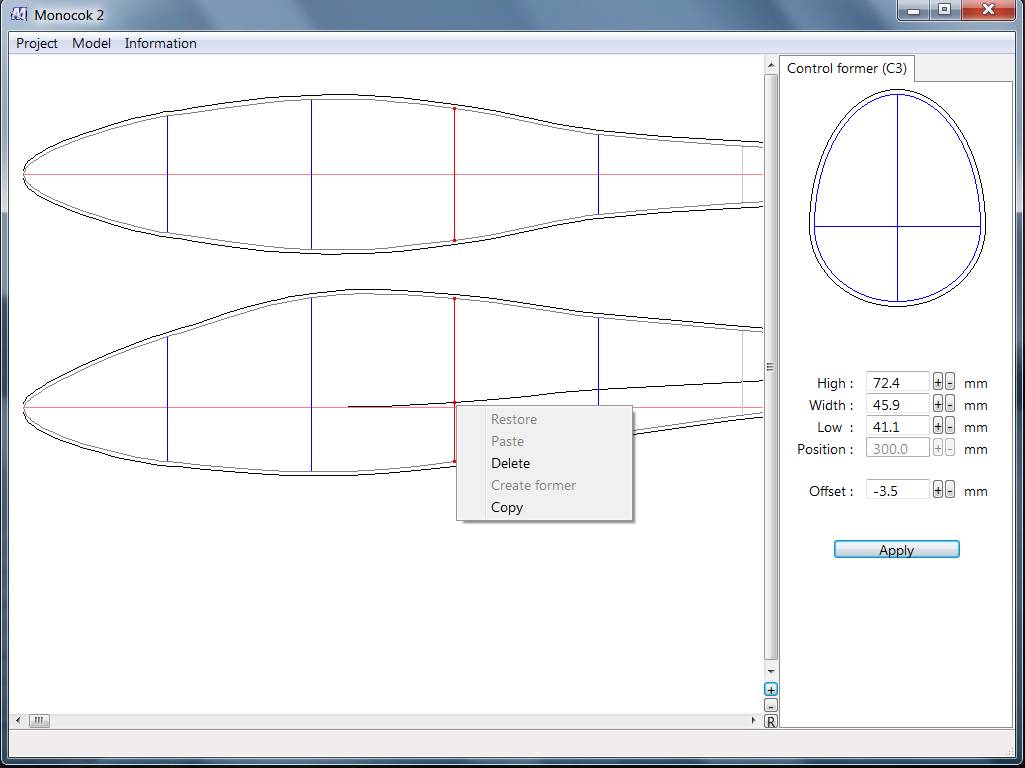1025x768 pixels.
Task: Click the vertical scrollbar up arrow
Action: point(771,65)
